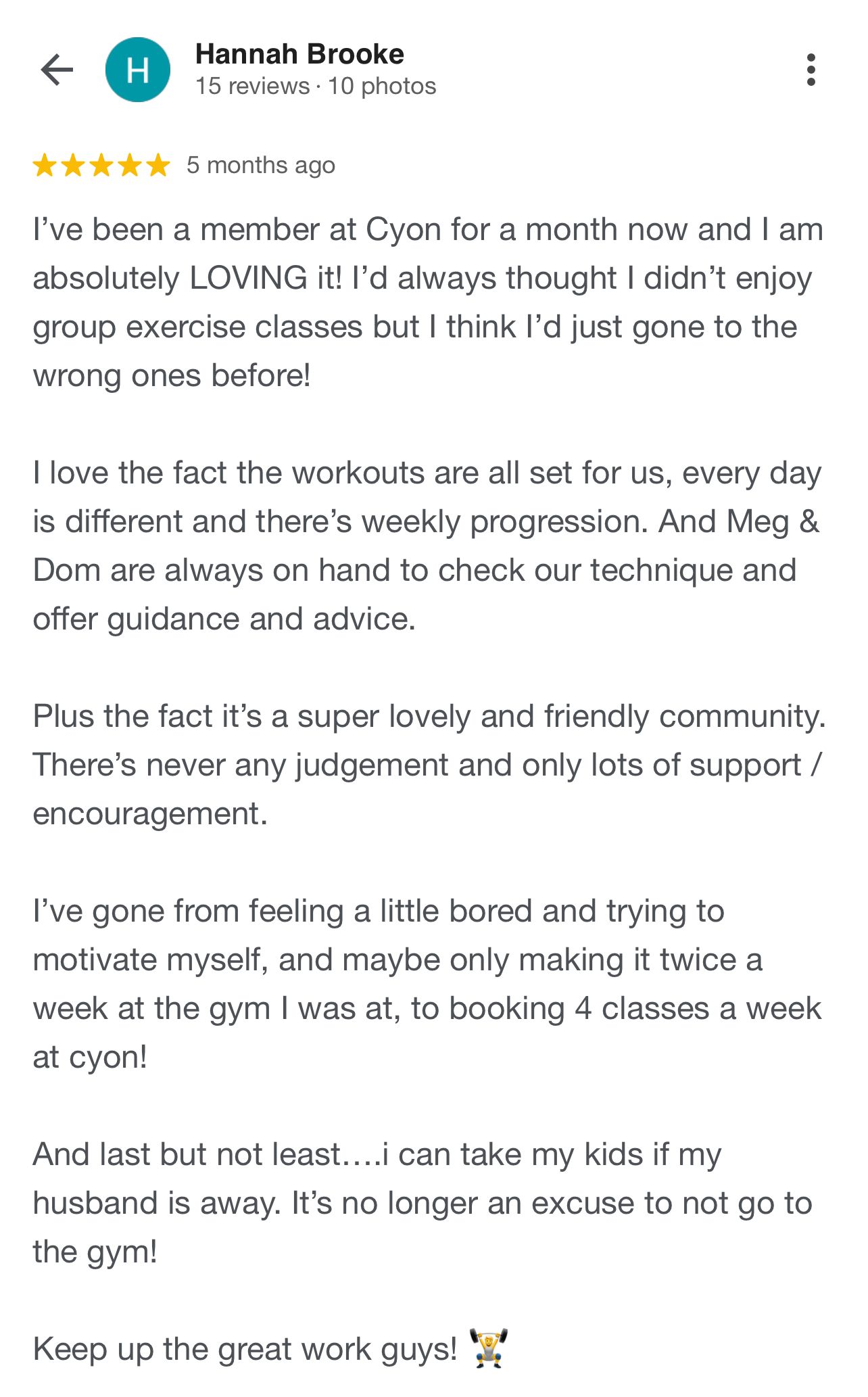Tap the teal H profile avatar
Image resolution: width=868 pixels, height=1397 pixels.
(x=138, y=70)
